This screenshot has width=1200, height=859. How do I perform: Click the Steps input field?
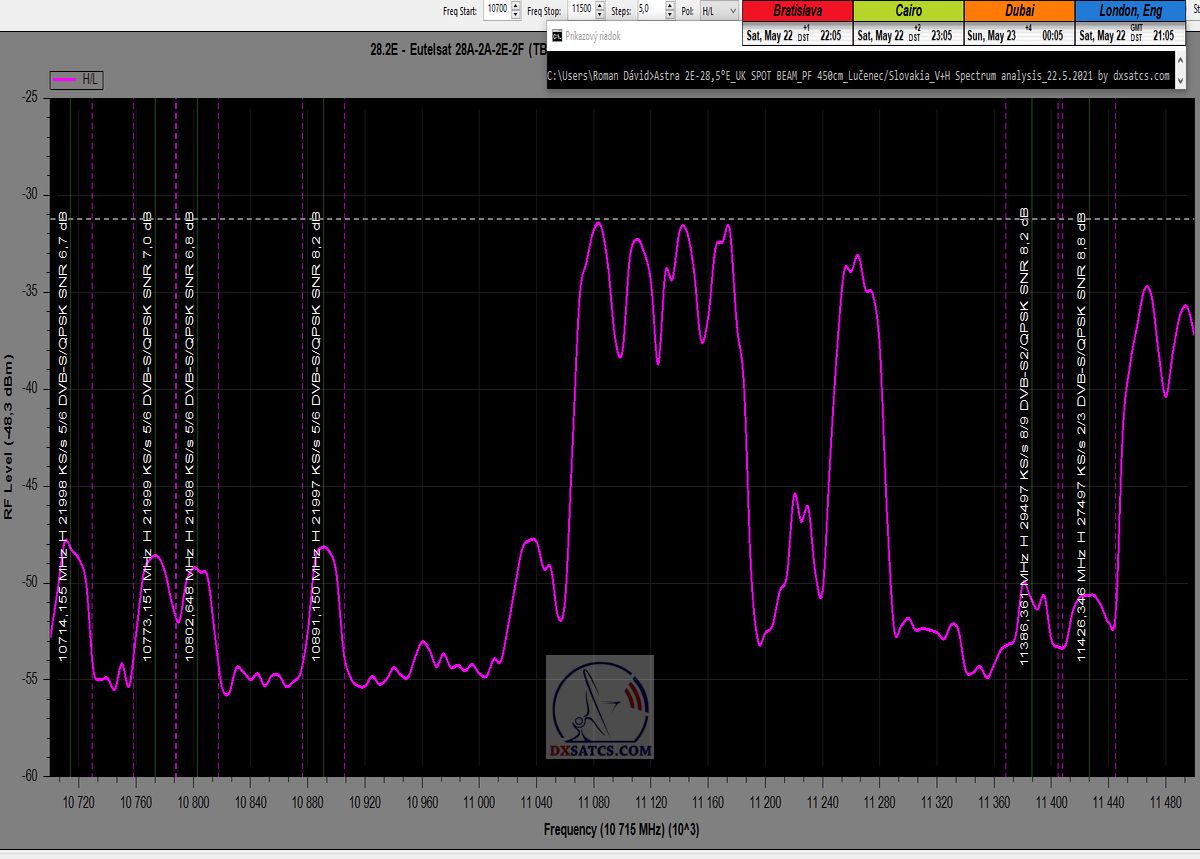point(649,10)
